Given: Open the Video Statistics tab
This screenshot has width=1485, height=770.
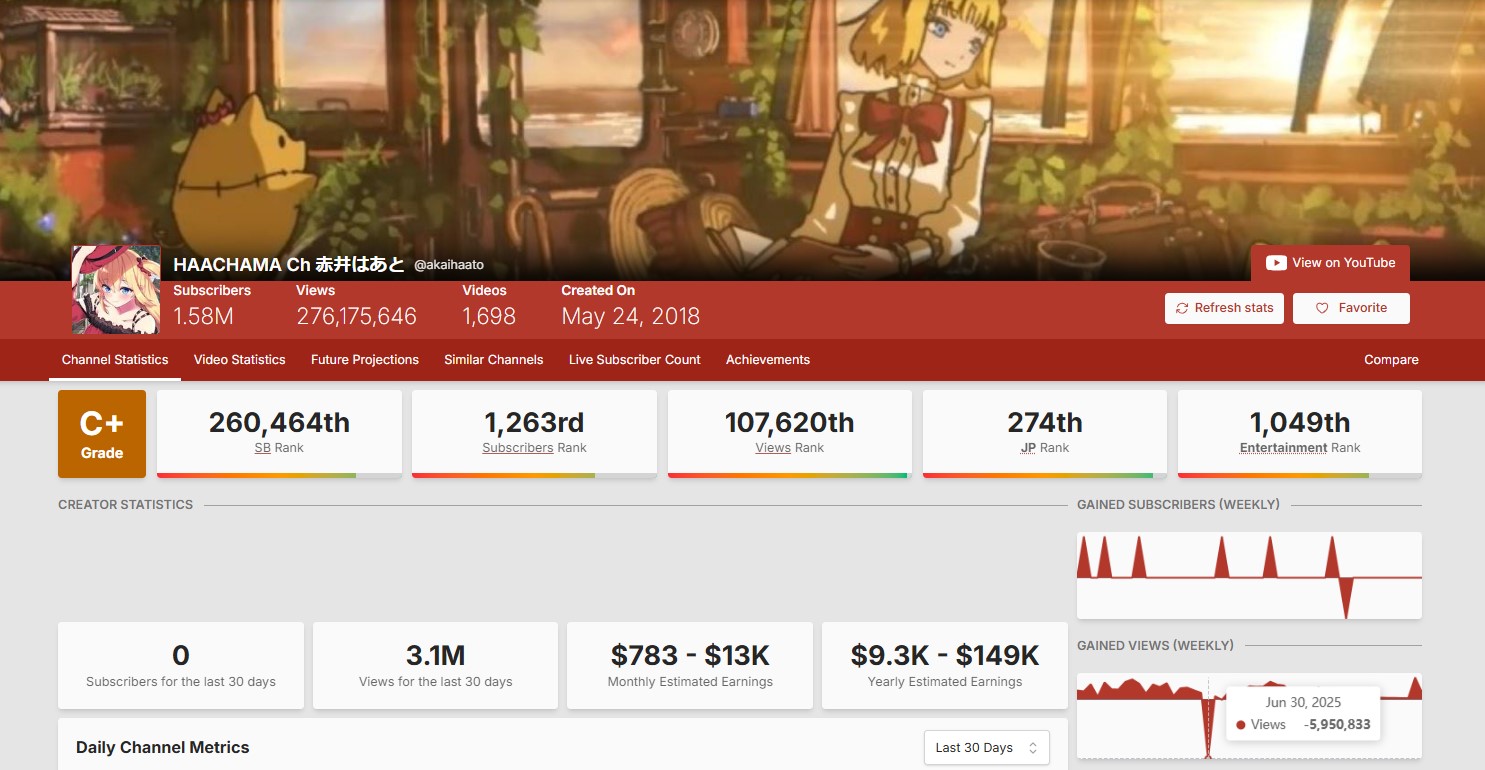Looking at the screenshot, I should 240,360.
